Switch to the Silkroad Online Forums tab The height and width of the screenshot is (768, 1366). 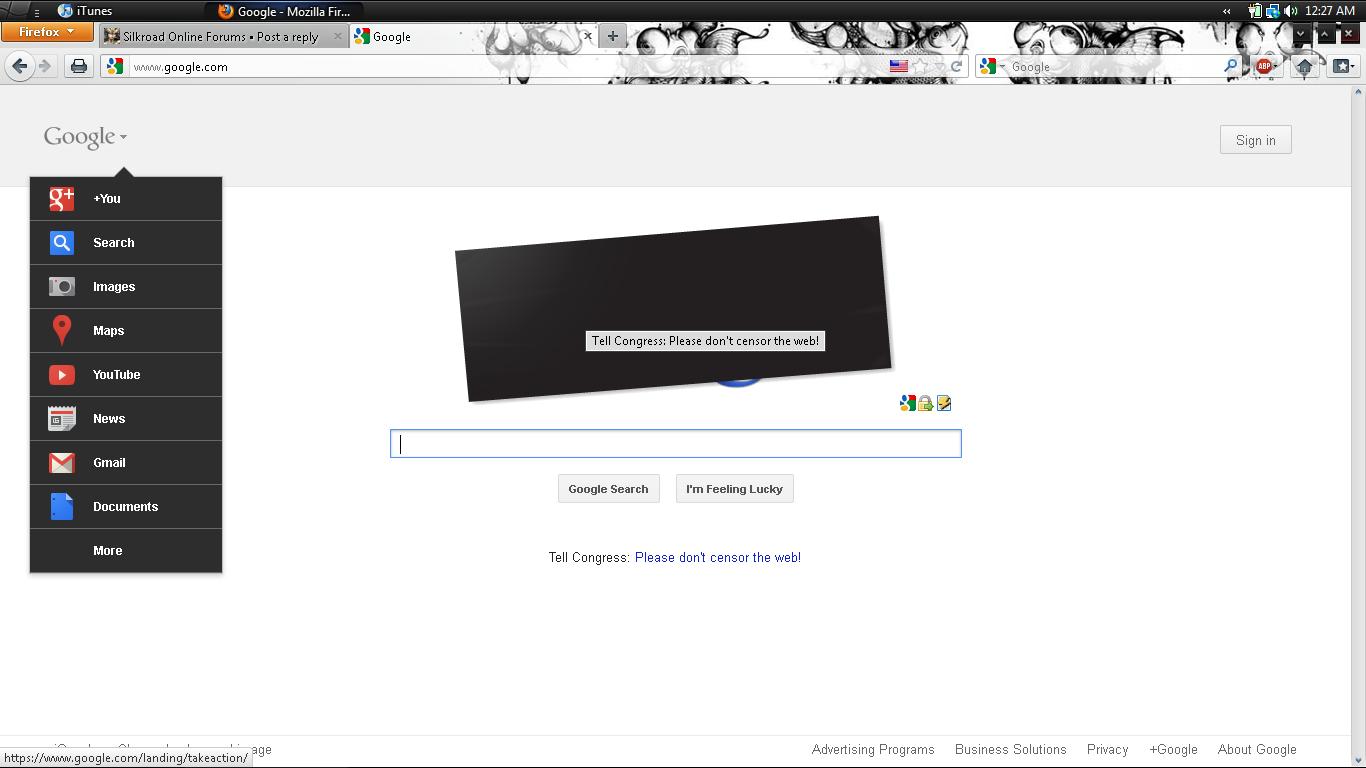pyautogui.click(x=220, y=37)
